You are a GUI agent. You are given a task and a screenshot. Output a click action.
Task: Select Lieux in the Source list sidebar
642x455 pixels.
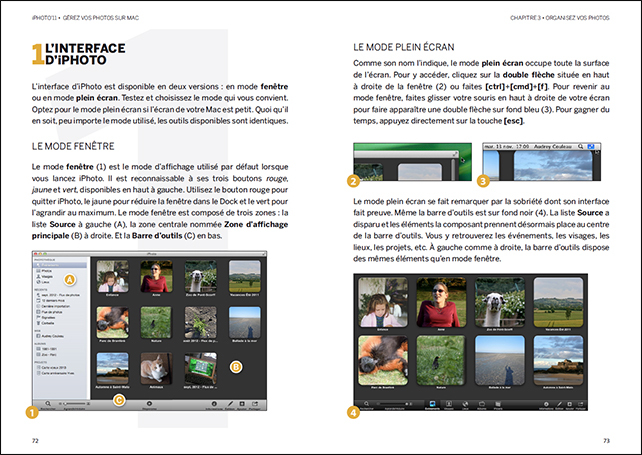click(x=43, y=282)
